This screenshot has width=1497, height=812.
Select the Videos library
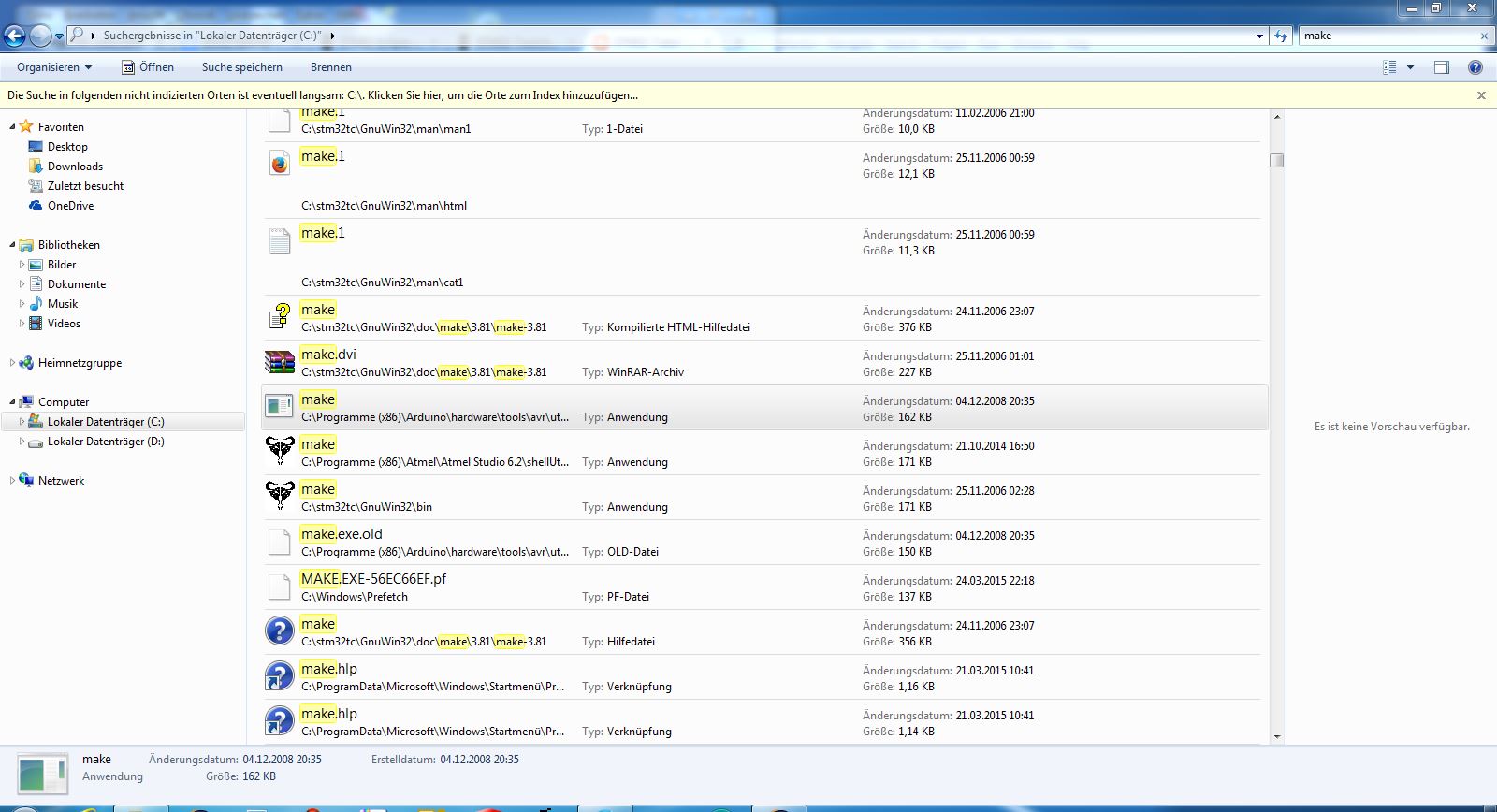64,324
